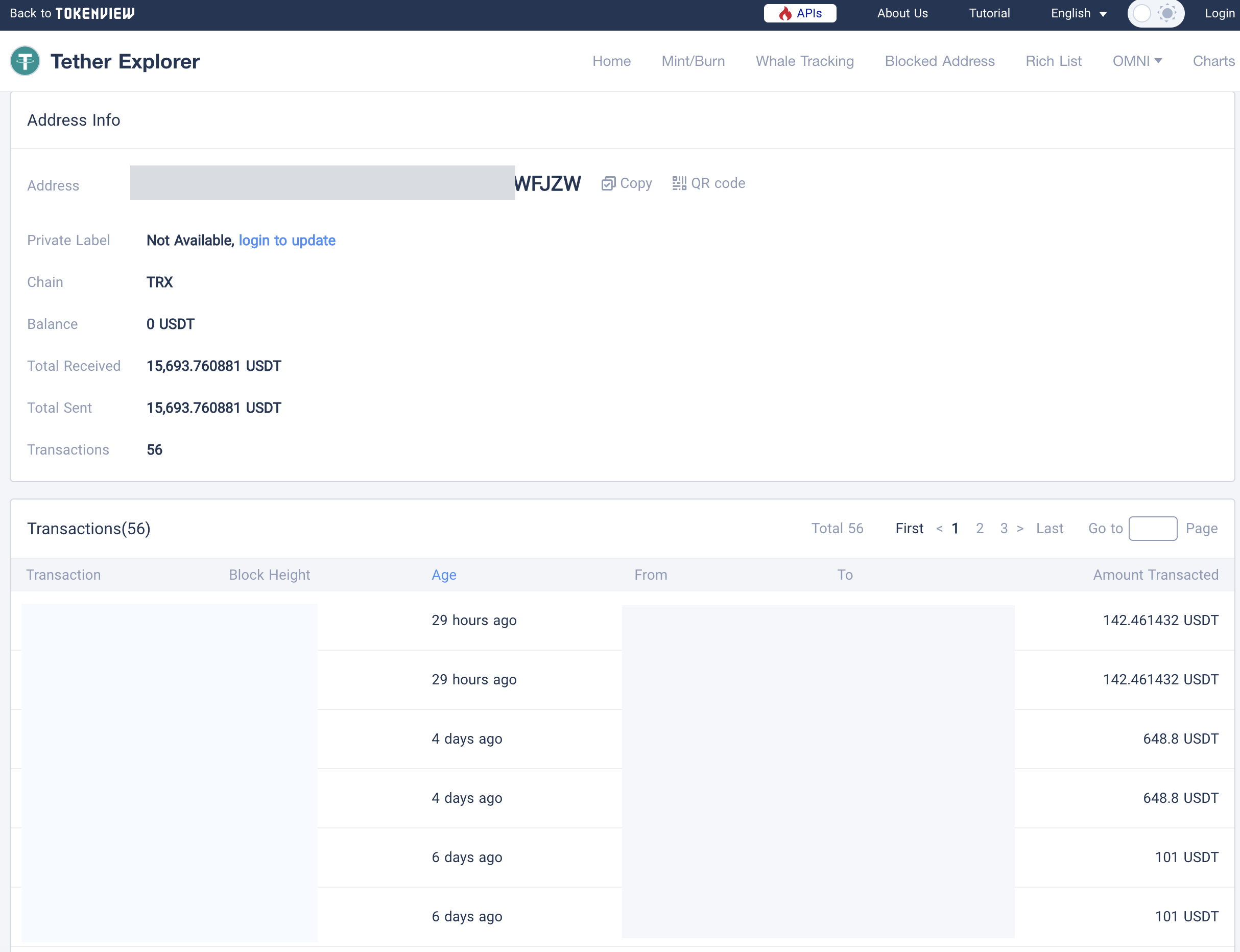This screenshot has height=952, width=1240.
Task: Click the Address Info heading
Action: click(x=74, y=120)
